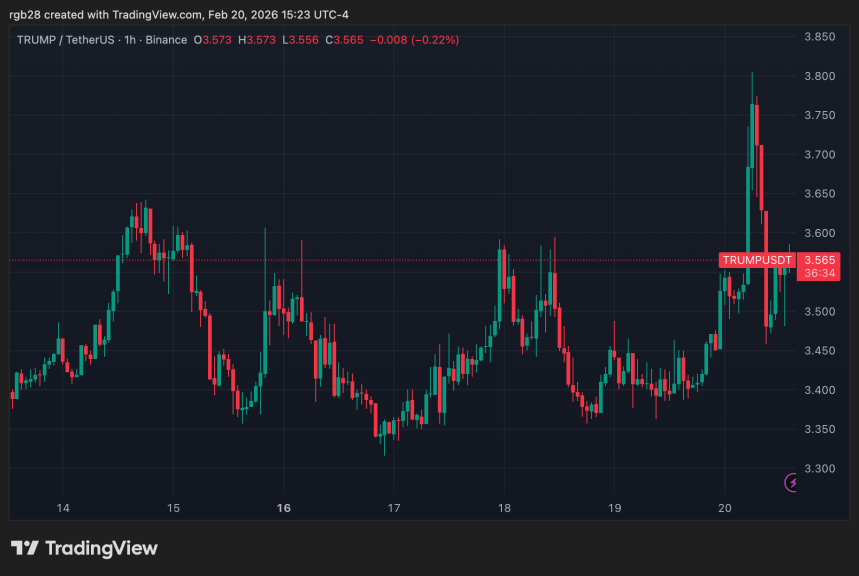The width and height of the screenshot is (859, 576).
Task: Click the purple lightning bolt icon
Action: 793,483
